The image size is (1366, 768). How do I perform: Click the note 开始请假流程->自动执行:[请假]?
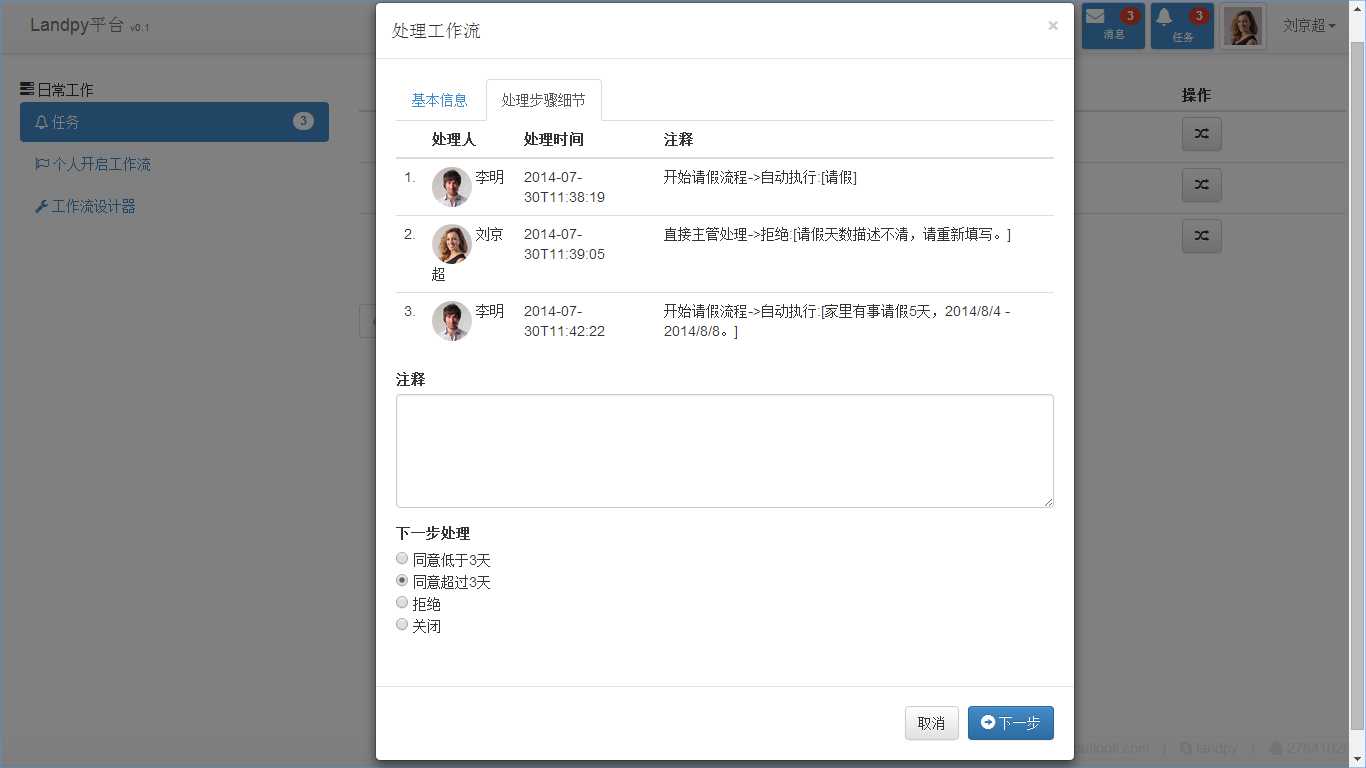760,177
